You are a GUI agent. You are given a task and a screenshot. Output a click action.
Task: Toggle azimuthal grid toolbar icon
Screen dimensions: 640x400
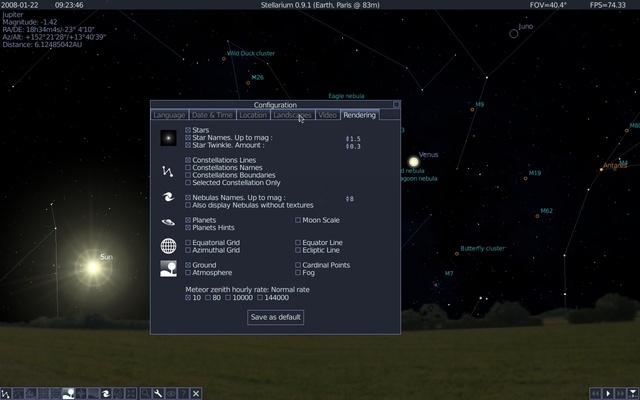[43, 393]
